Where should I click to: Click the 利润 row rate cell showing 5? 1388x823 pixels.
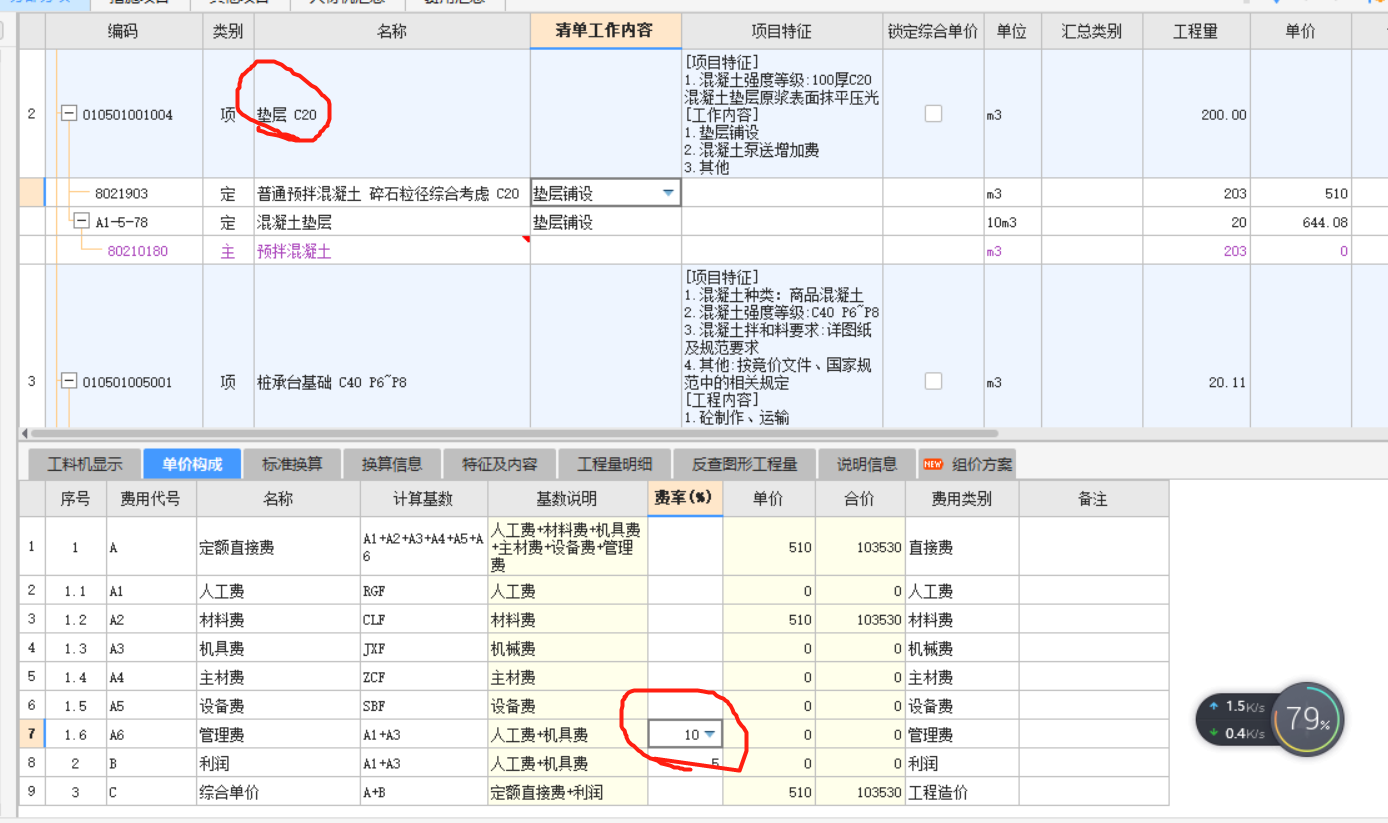[x=685, y=763]
